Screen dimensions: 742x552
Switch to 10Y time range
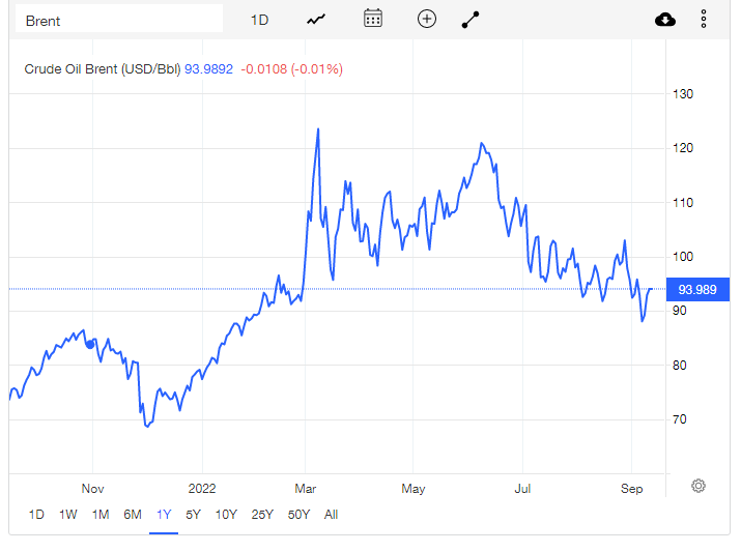coord(226,515)
